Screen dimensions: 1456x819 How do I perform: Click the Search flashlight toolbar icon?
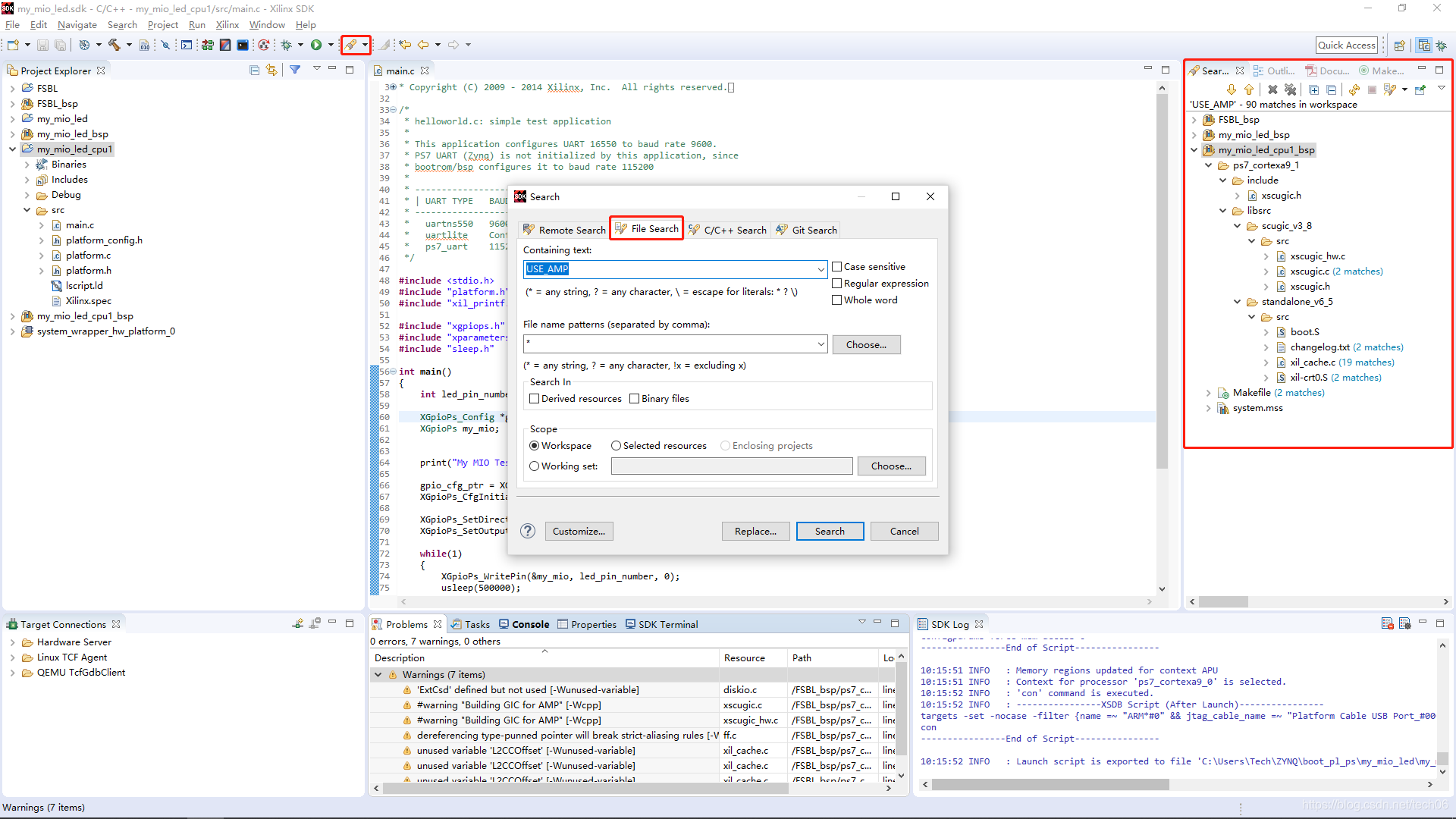click(350, 45)
